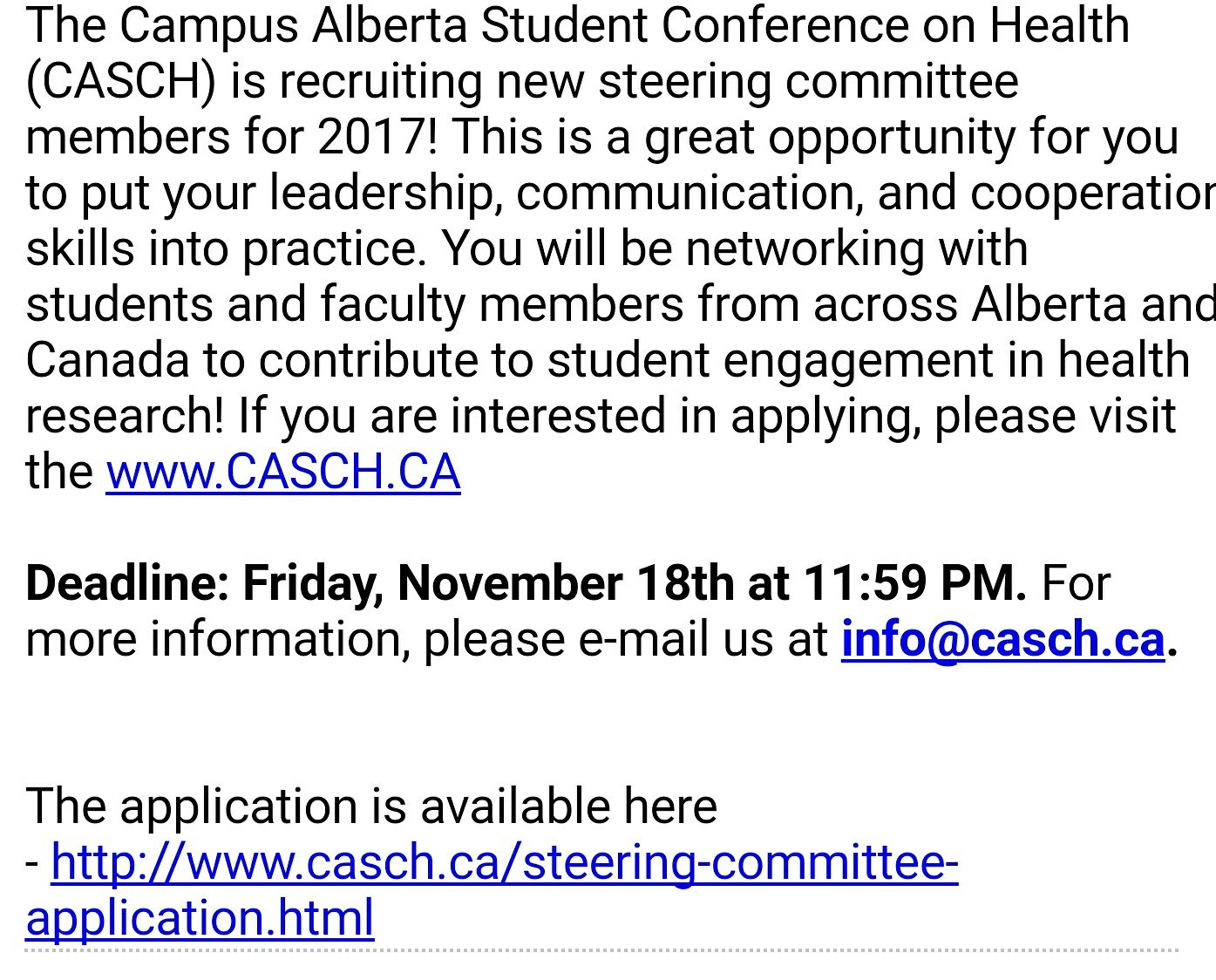Open the steering-committee application URL link
The width and height of the screenshot is (1216, 980).
click(493, 890)
